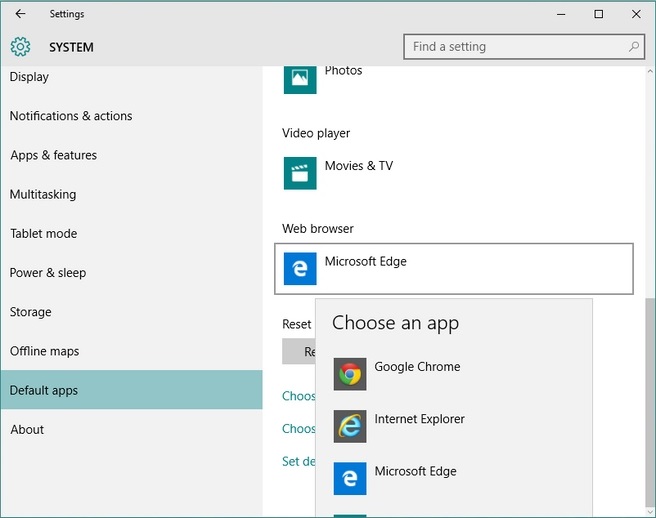Choose the Internet Explorer icon in popup
656x518 pixels.
(350, 426)
